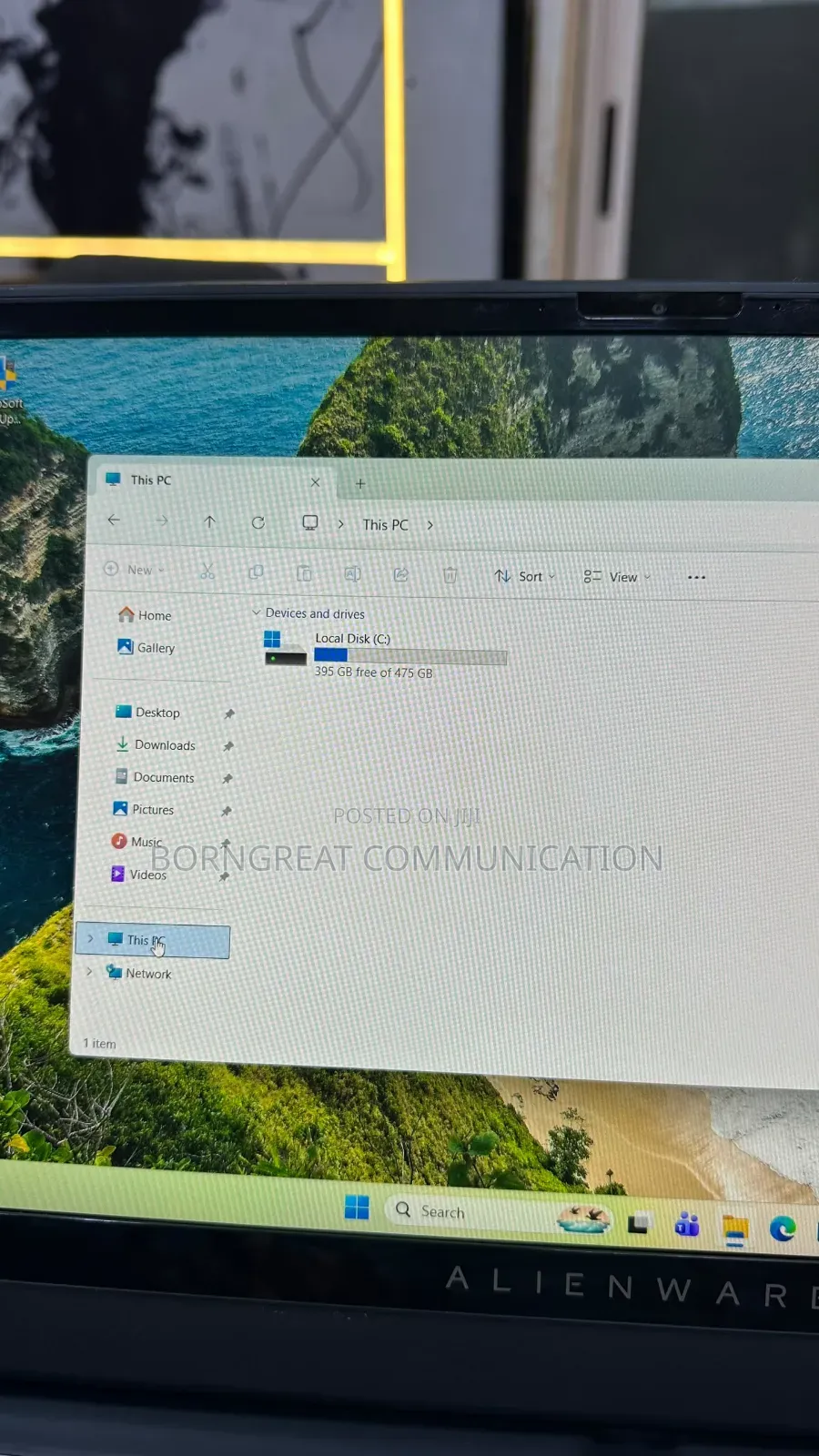The height and width of the screenshot is (1456, 819).
Task: Collapse the Devices and drives group
Action: [257, 612]
